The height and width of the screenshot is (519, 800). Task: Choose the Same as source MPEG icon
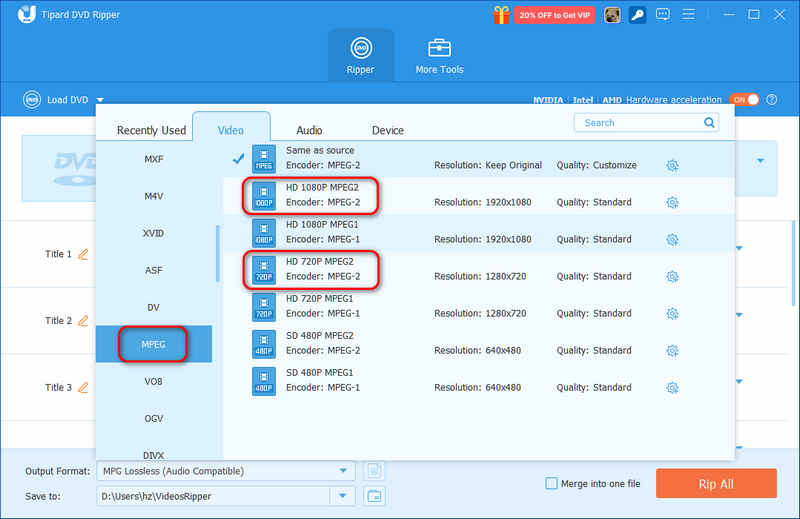(264, 159)
